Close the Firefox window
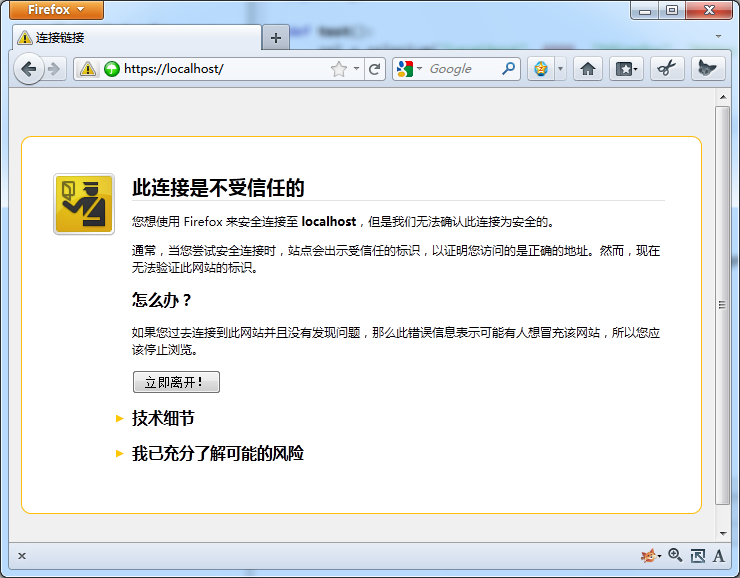Viewport: 740px width, 578px height. pyautogui.click(x=709, y=10)
